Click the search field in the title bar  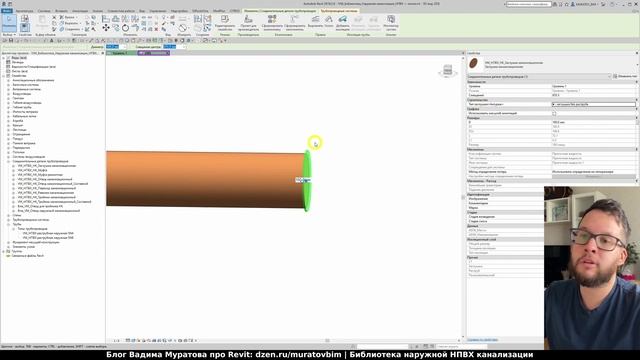click(x=529, y=4)
